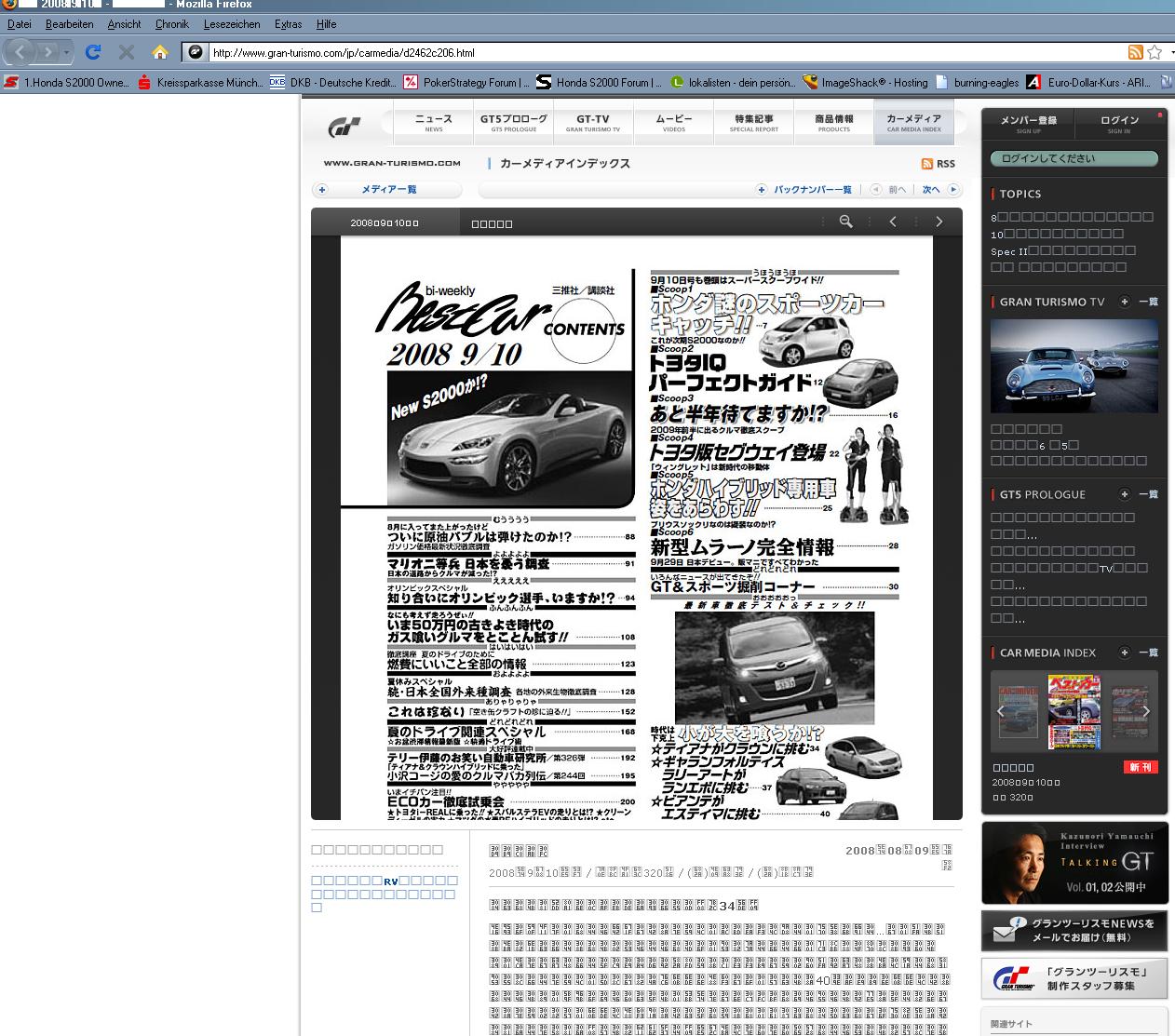Open the back/forward history dropdown arrow
The image size is (1175, 1036).
pos(67,52)
